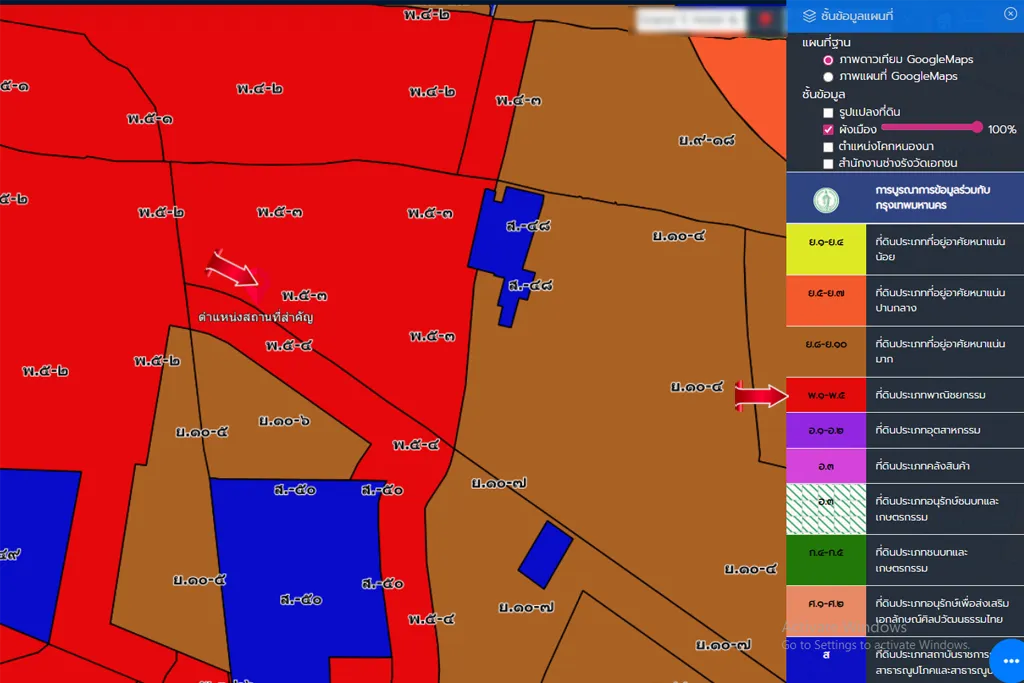Click the ย.๑๐-๖ zone label on map
The height and width of the screenshot is (683, 1024).
[x=284, y=421]
